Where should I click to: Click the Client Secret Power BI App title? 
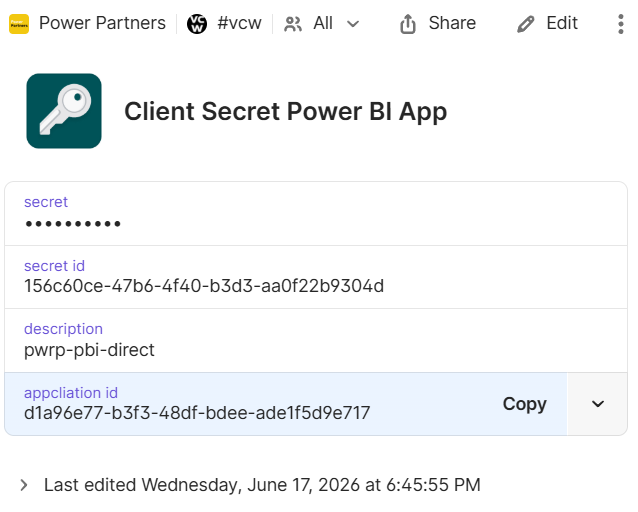pyautogui.click(x=286, y=112)
